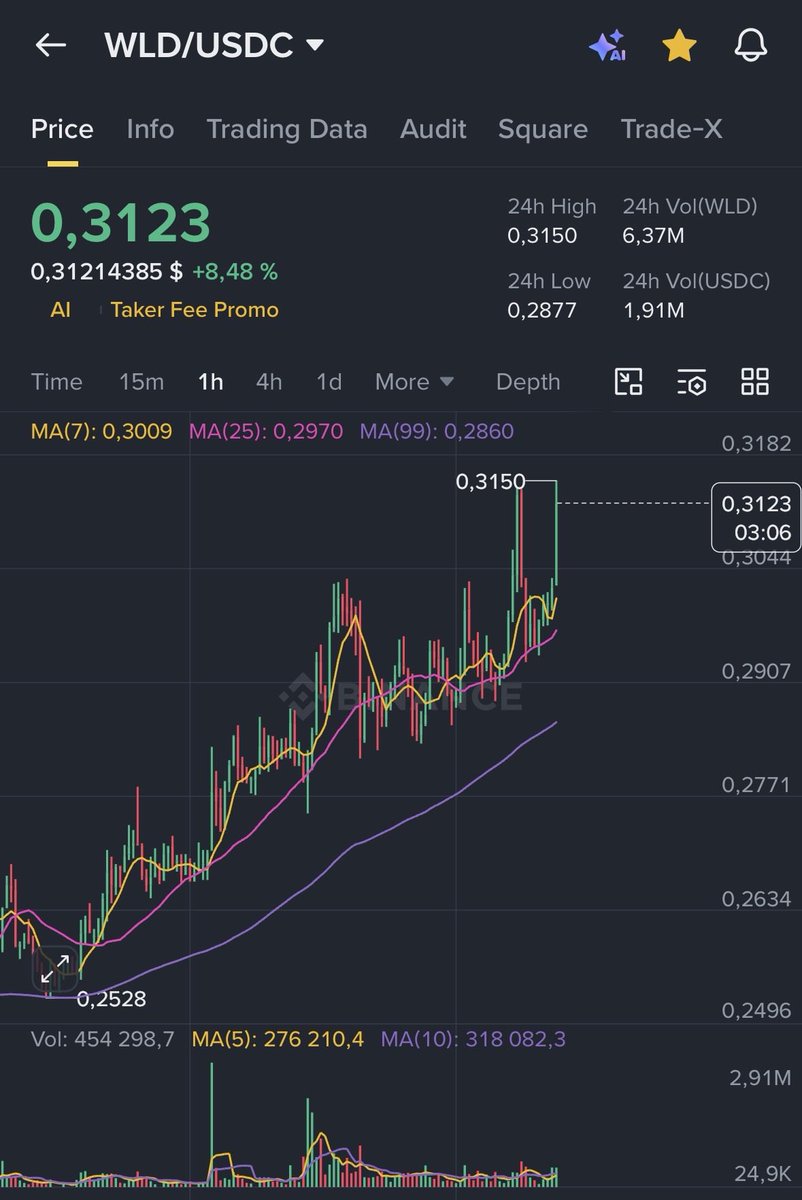Open the Depth chart view
The width and height of the screenshot is (802, 1200).
528,382
